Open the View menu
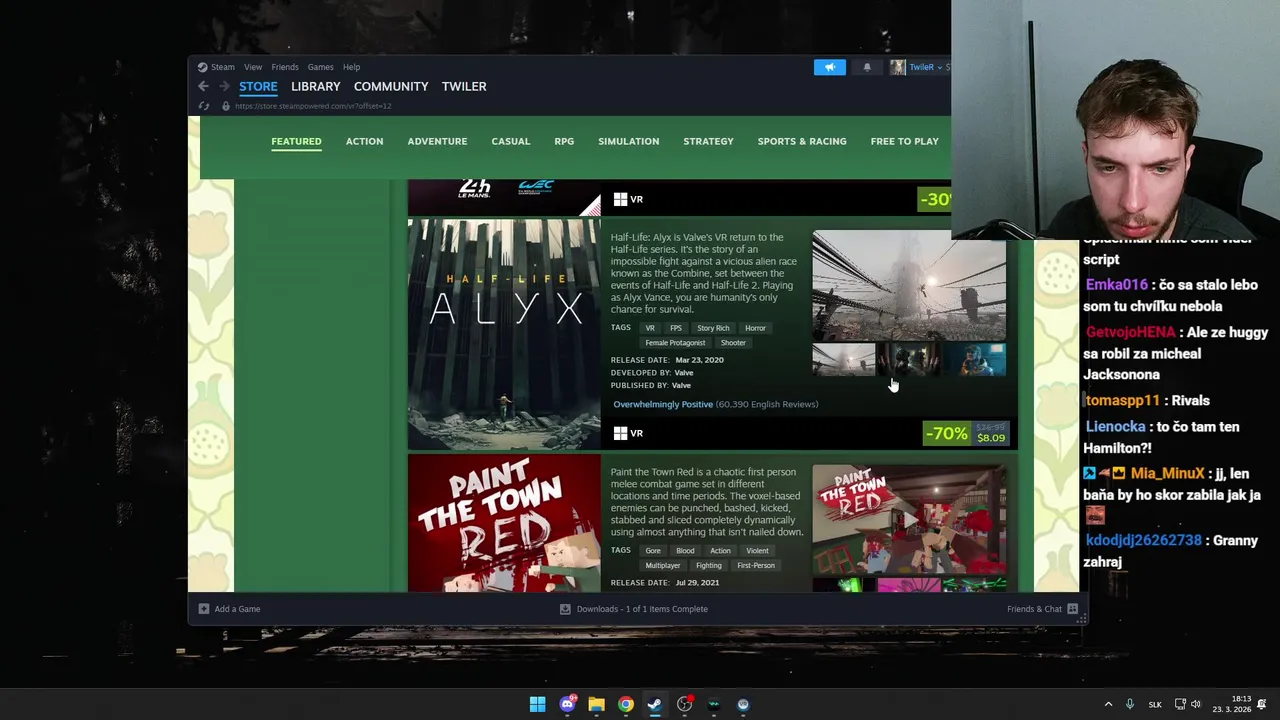Screen dimensions: 1280x720 click(253, 67)
